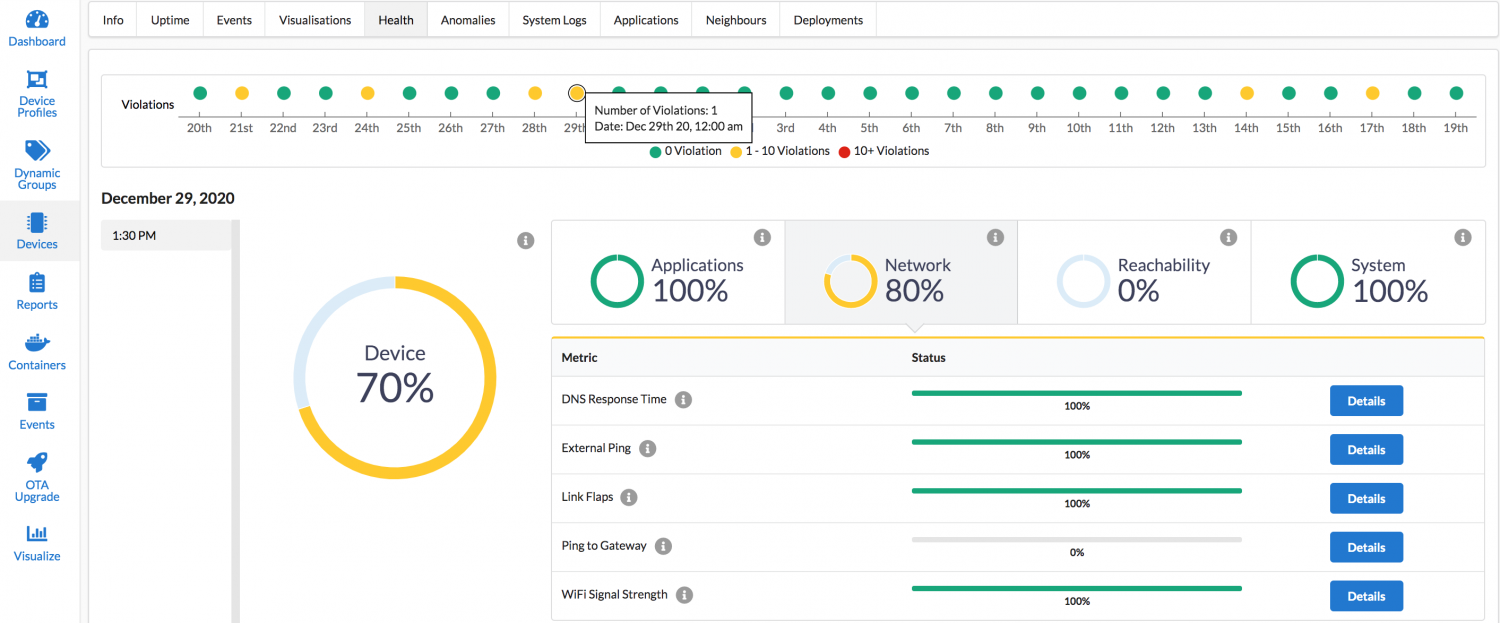This screenshot has height=623, width=1500.
Task: Click the 20th violations dot
Action: click(x=200, y=93)
